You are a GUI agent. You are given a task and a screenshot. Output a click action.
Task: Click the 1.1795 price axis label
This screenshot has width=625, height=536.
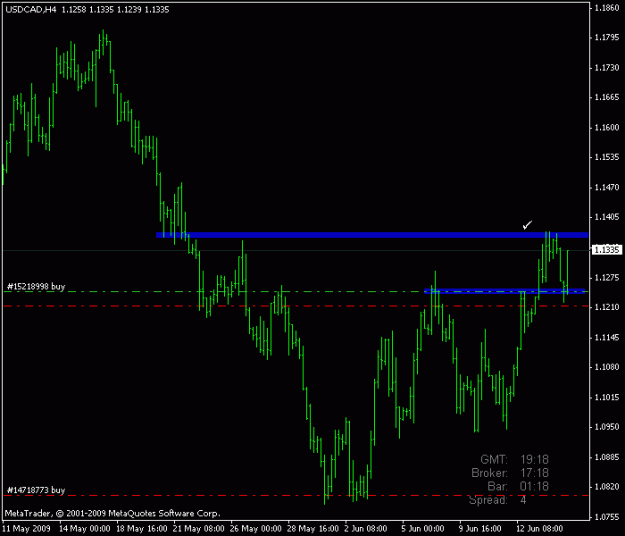pyautogui.click(x=607, y=38)
